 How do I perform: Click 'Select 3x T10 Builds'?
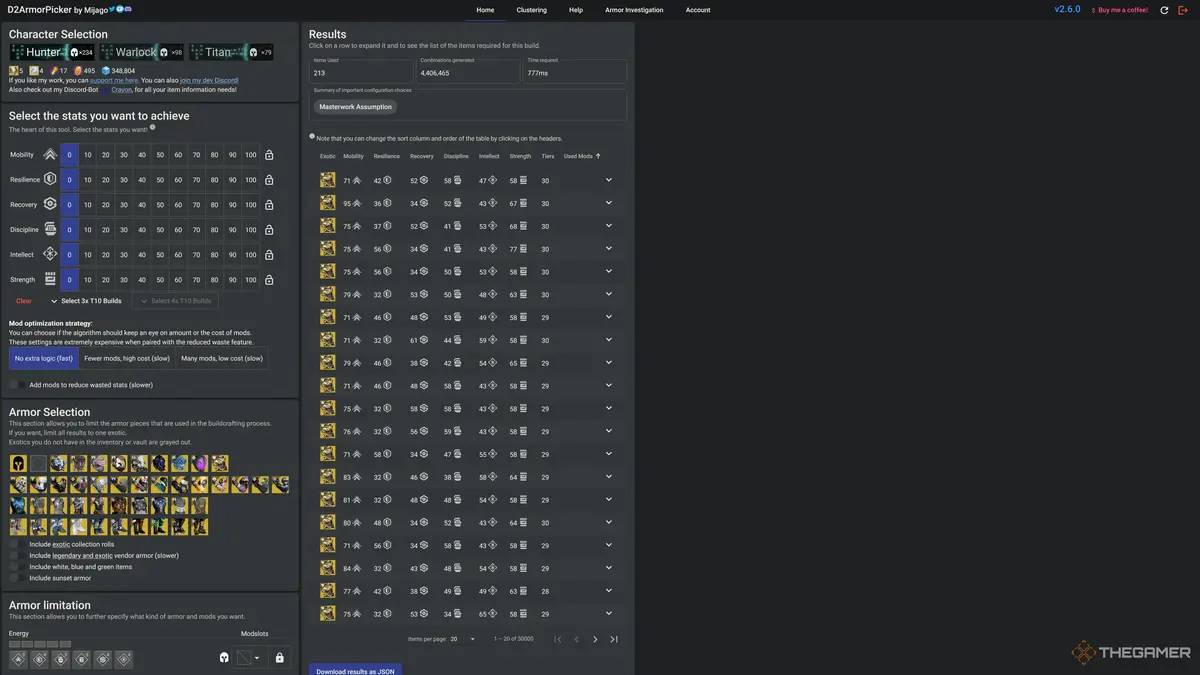point(86,301)
